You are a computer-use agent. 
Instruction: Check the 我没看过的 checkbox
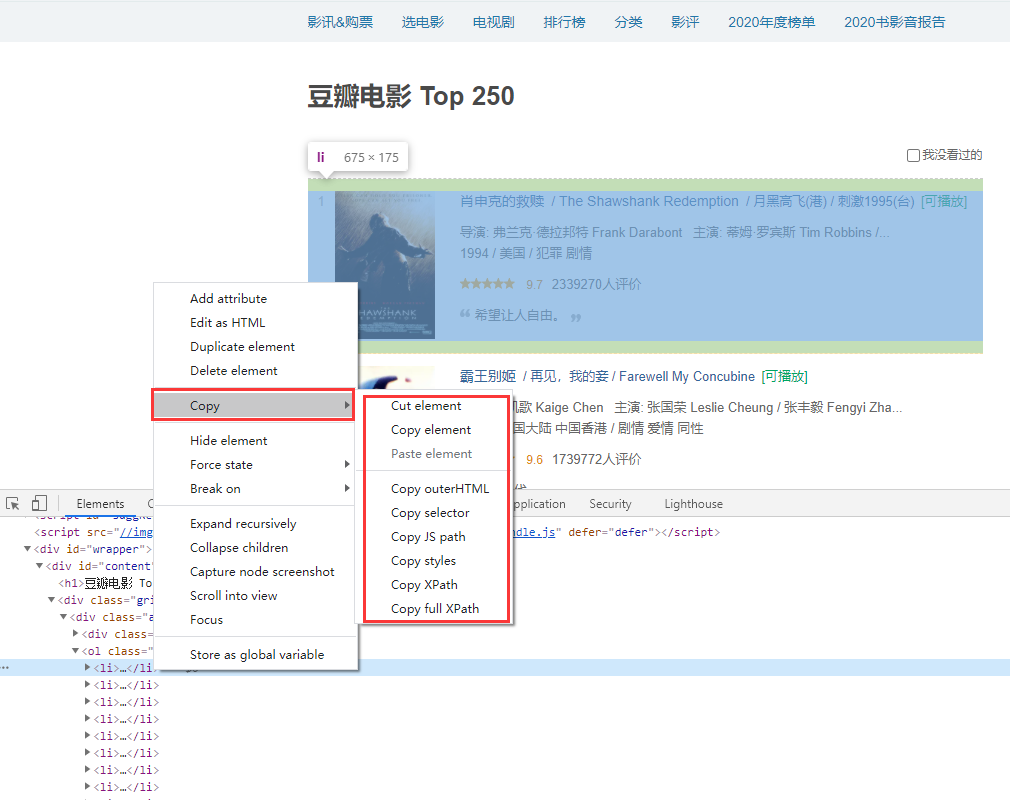click(x=913, y=155)
